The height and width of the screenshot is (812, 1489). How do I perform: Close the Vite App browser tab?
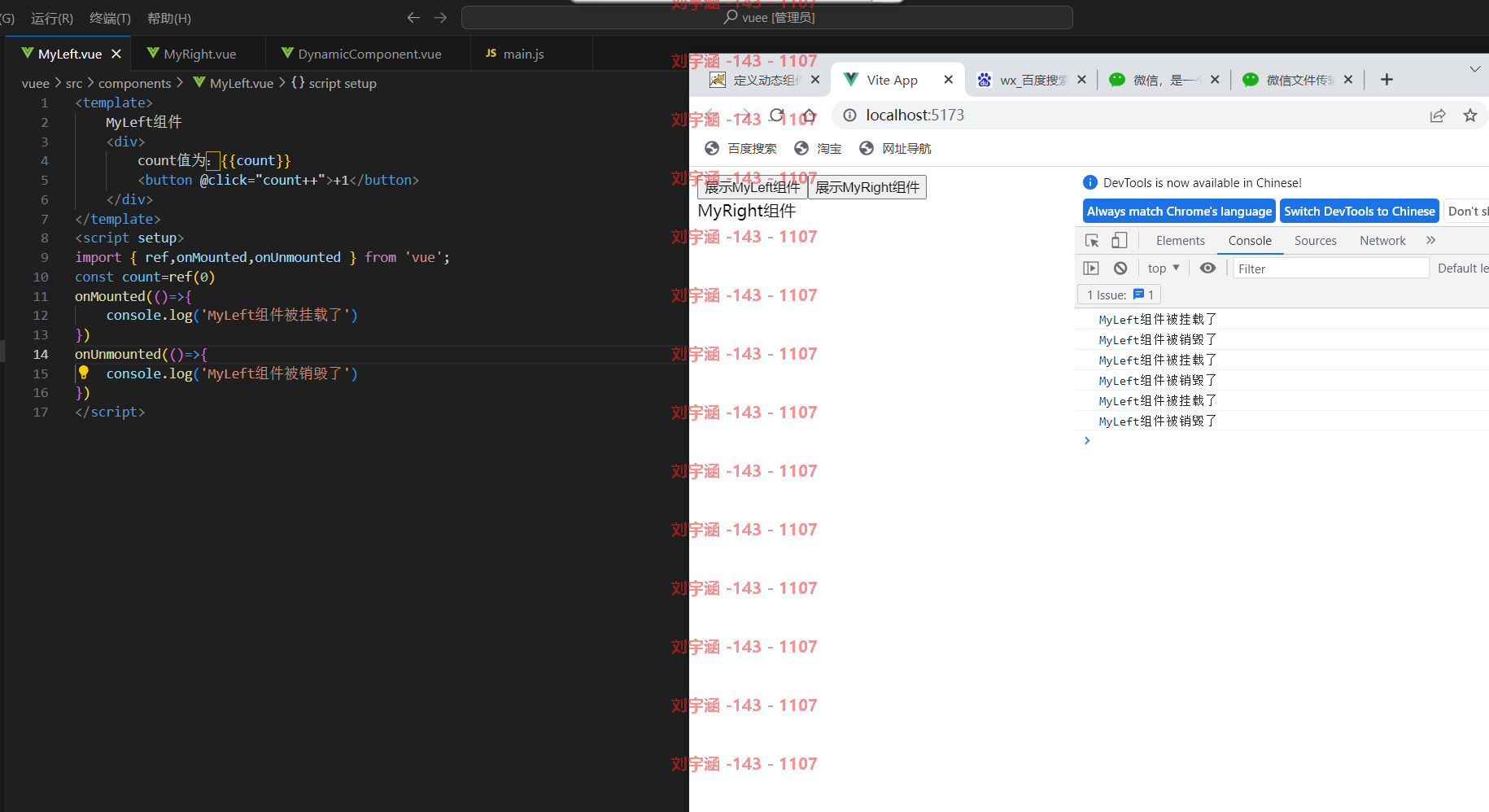tap(948, 80)
